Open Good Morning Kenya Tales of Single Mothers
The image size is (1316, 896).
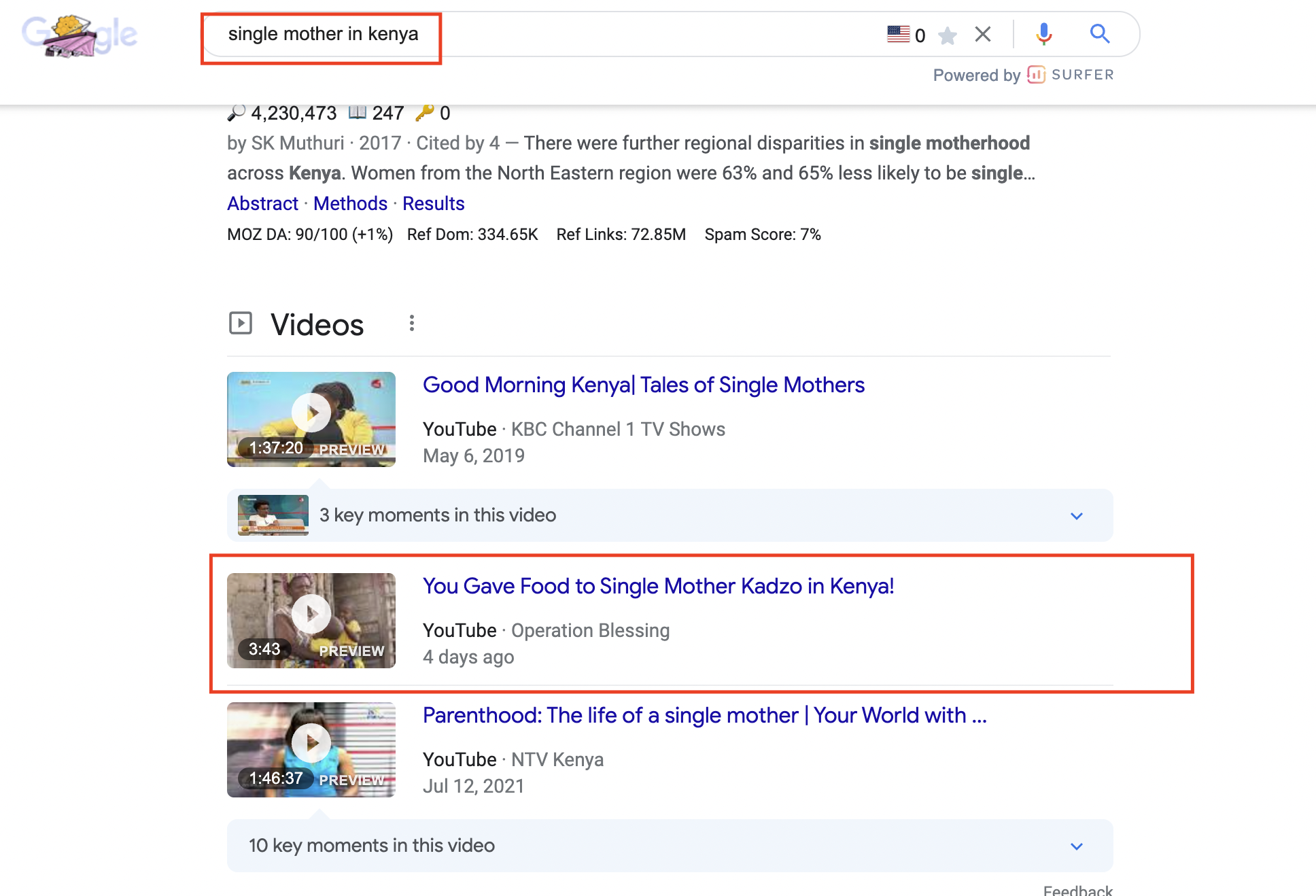coord(643,385)
